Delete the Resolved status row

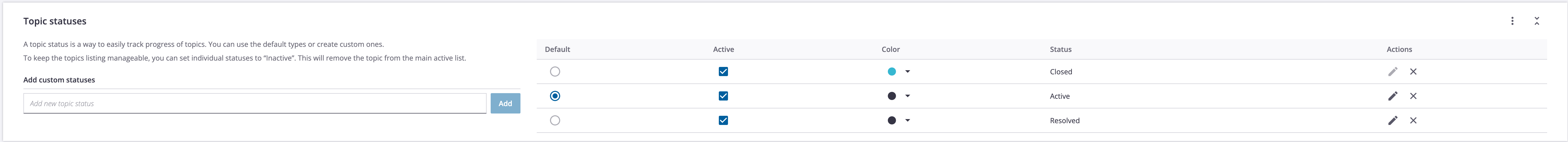click(x=1413, y=120)
